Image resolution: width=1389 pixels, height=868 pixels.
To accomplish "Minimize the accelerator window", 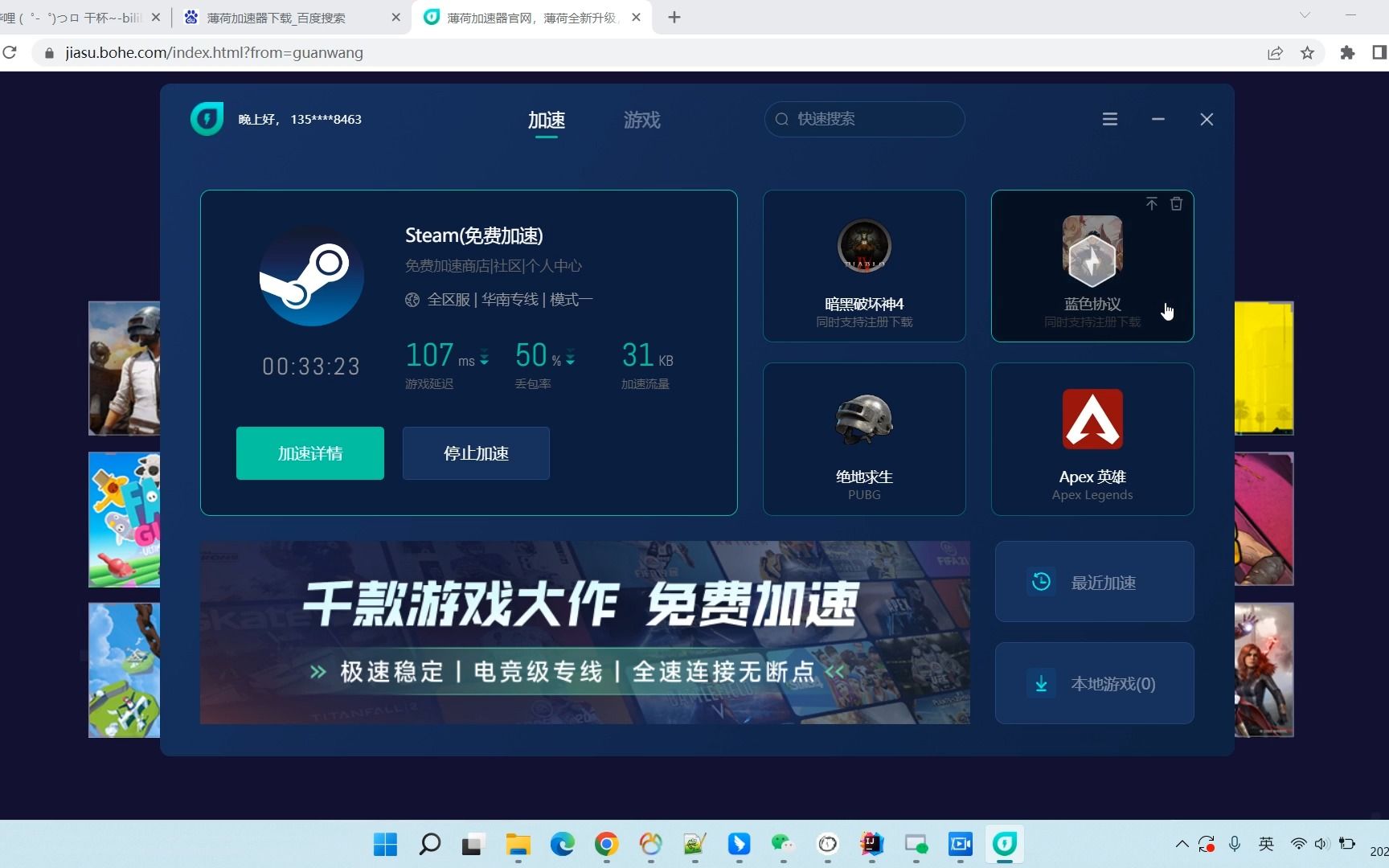I will 1158,119.
